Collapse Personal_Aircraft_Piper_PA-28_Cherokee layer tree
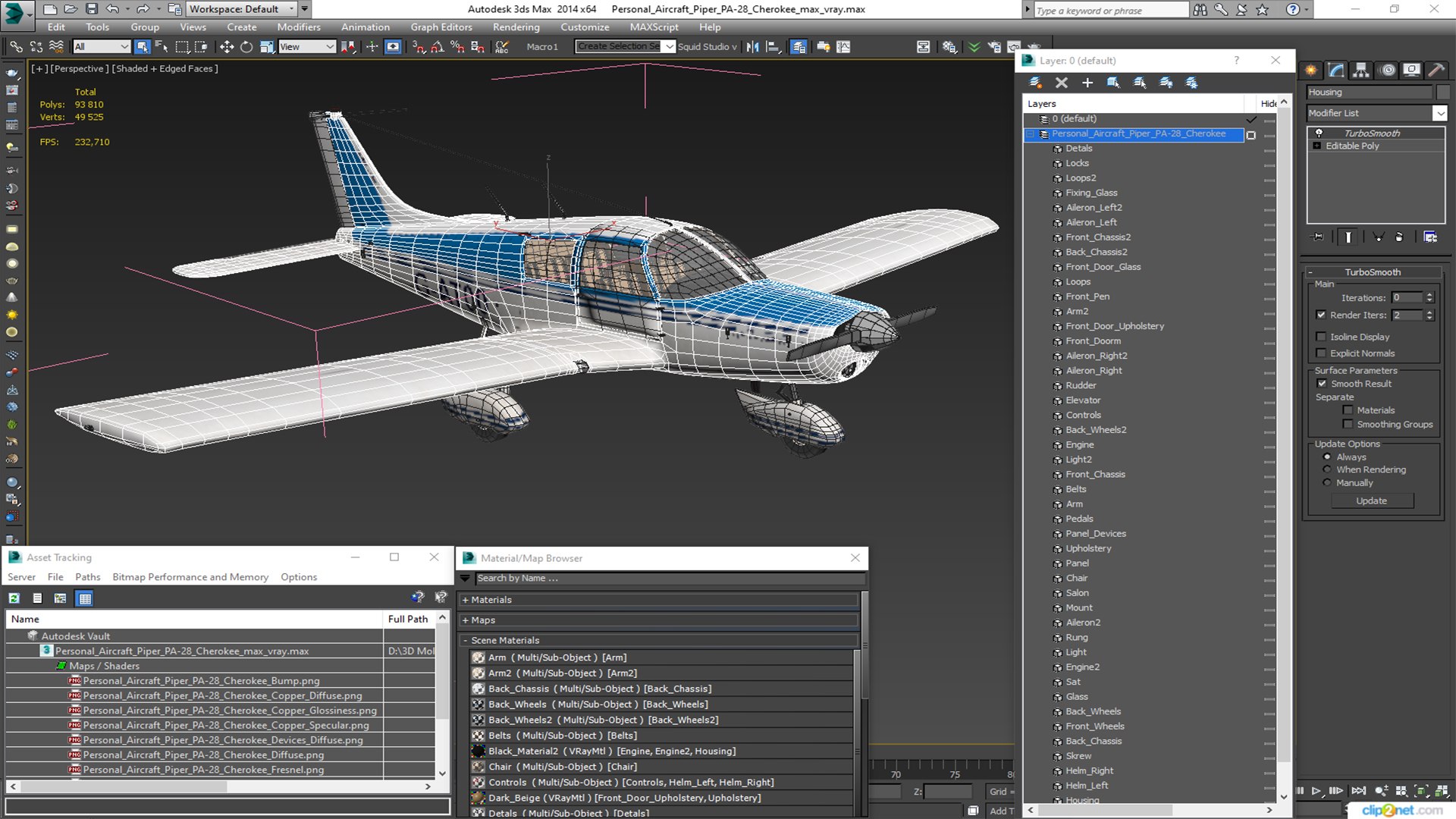The width and height of the screenshot is (1456, 819). [1030, 134]
